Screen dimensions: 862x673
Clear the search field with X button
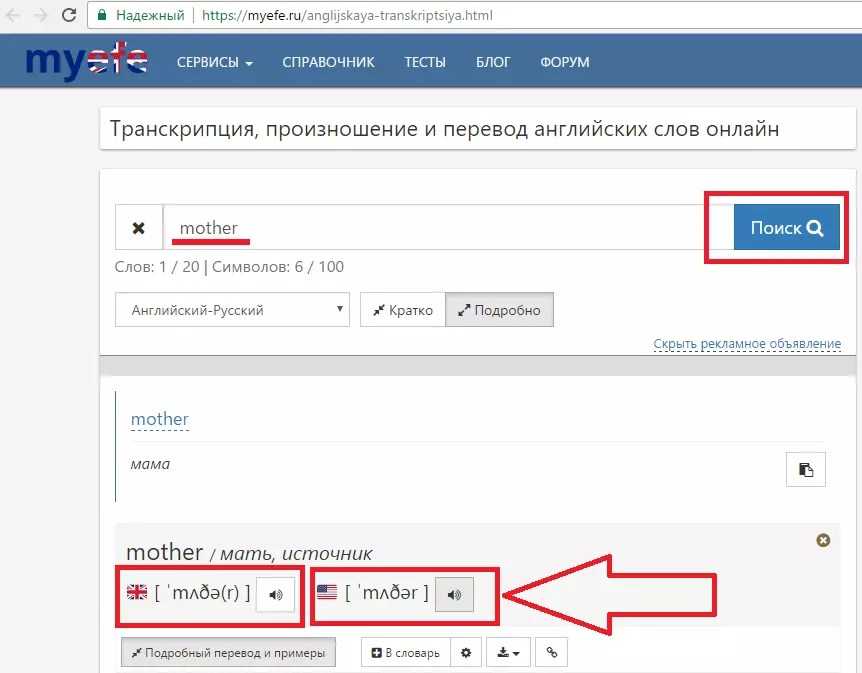[x=139, y=228]
